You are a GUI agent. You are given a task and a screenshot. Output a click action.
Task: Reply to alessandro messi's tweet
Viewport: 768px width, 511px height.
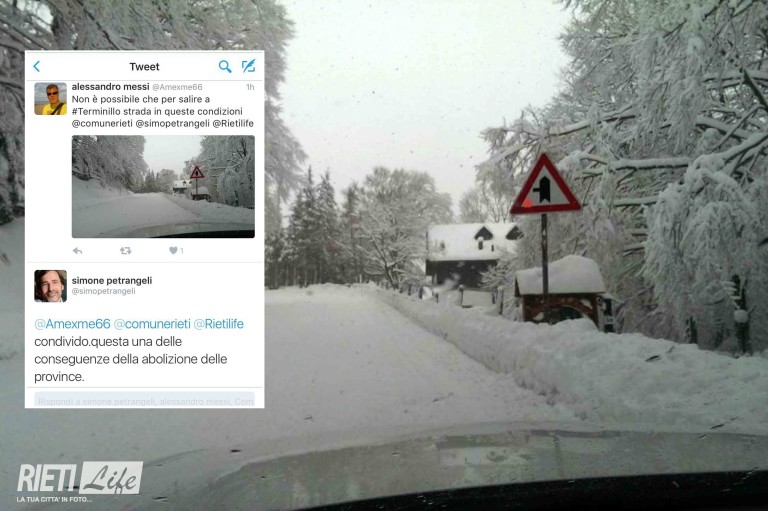coord(77,251)
